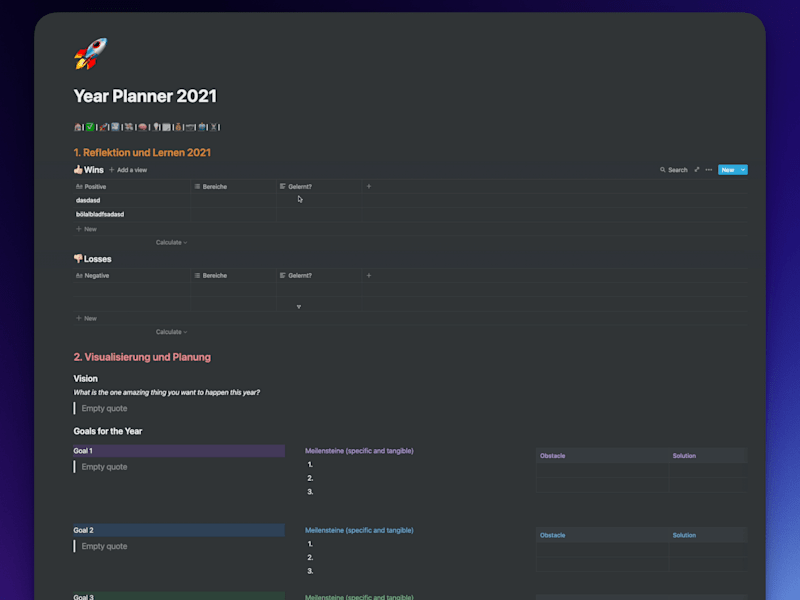Click heading '1. Reflektion und Lernen 2021'
Screen dimensions: 800x600
142,153
